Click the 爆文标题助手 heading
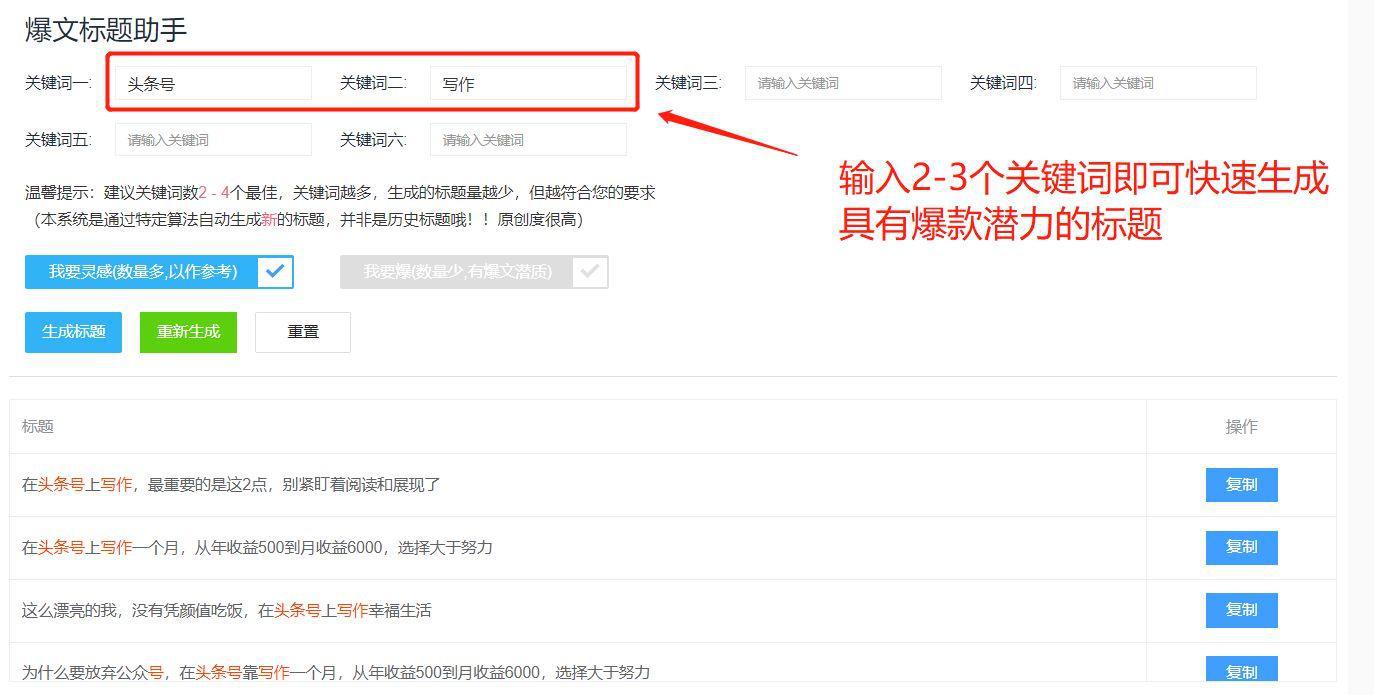 (106, 30)
